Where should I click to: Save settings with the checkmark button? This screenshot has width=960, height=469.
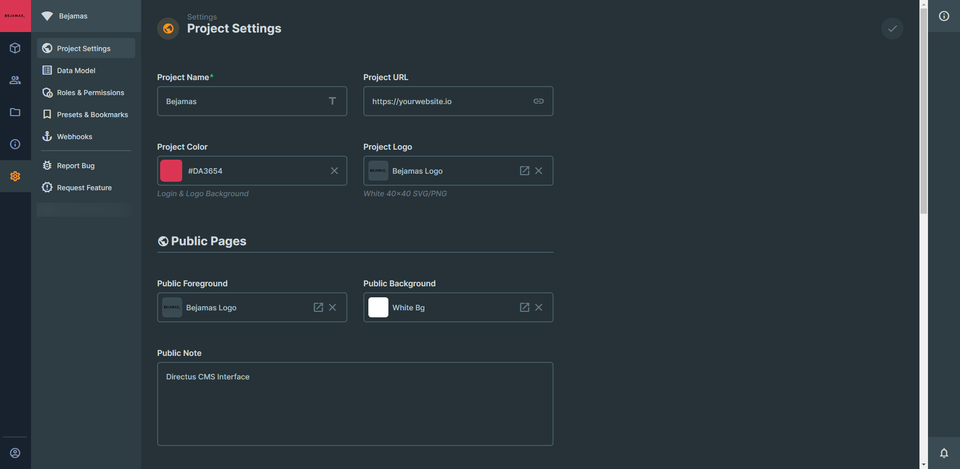tap(892, 29)
